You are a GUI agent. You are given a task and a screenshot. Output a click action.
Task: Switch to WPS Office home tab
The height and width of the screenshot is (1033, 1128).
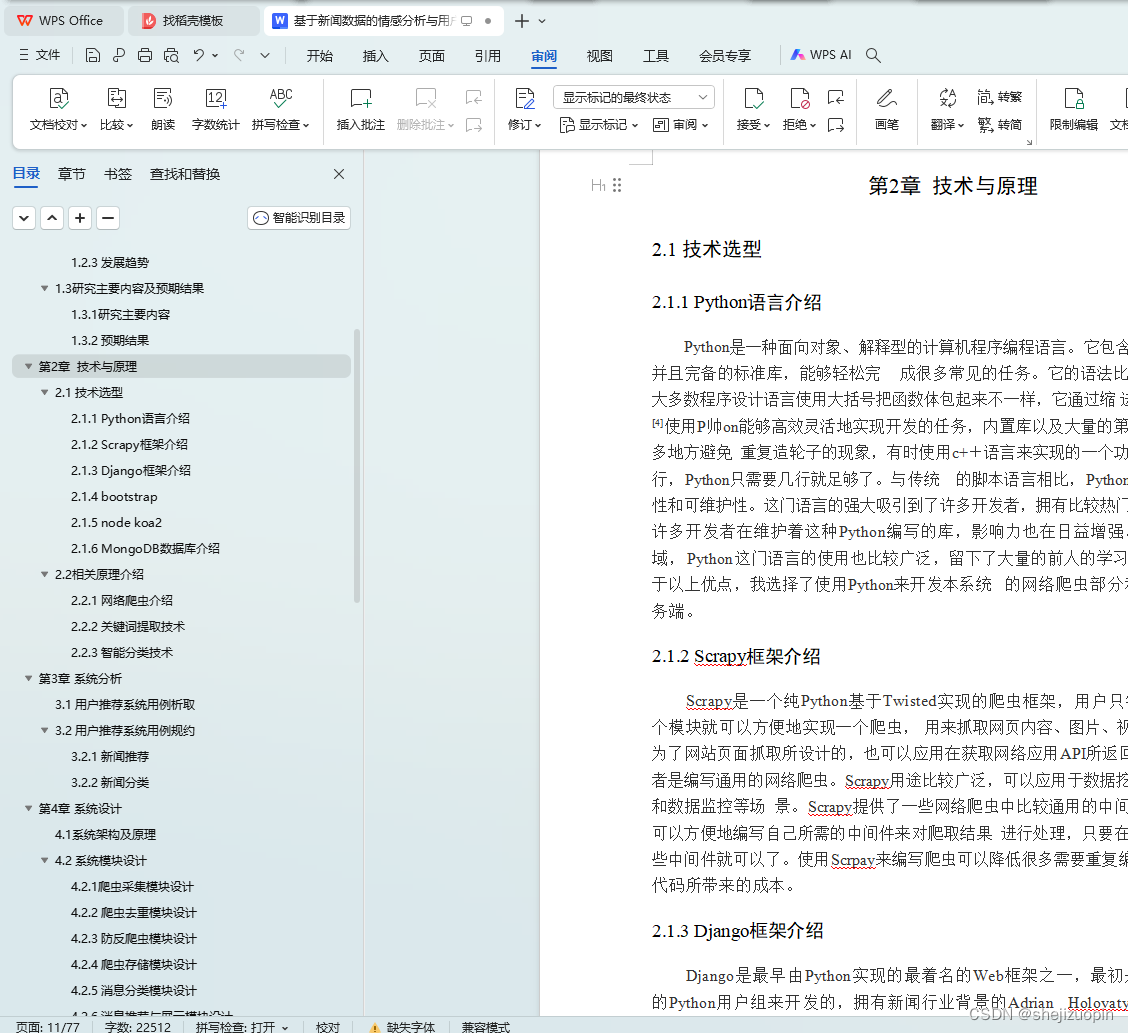pyautogui.click(x=63, y=21)
